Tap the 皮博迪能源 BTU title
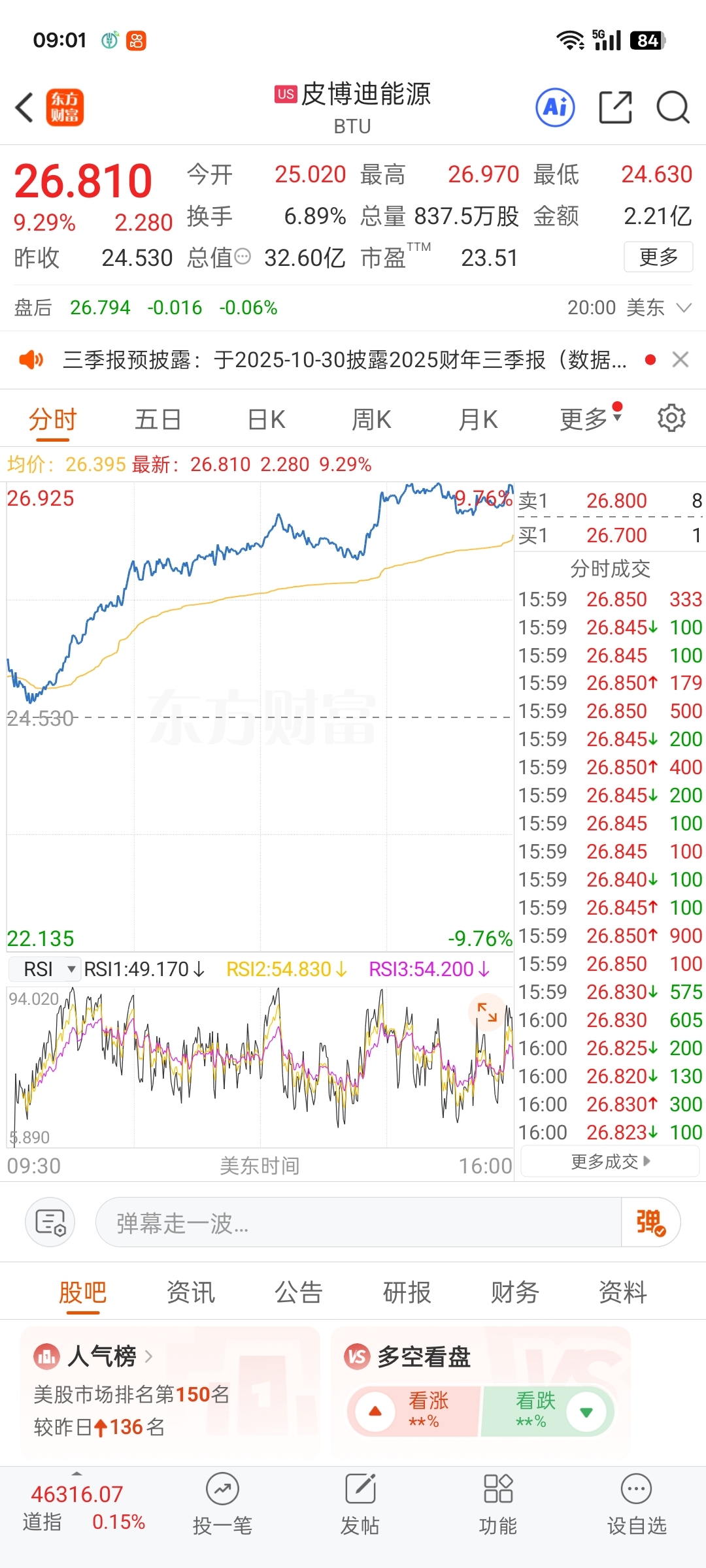The width and height of the screenshot is (706, 1568). 353,107
